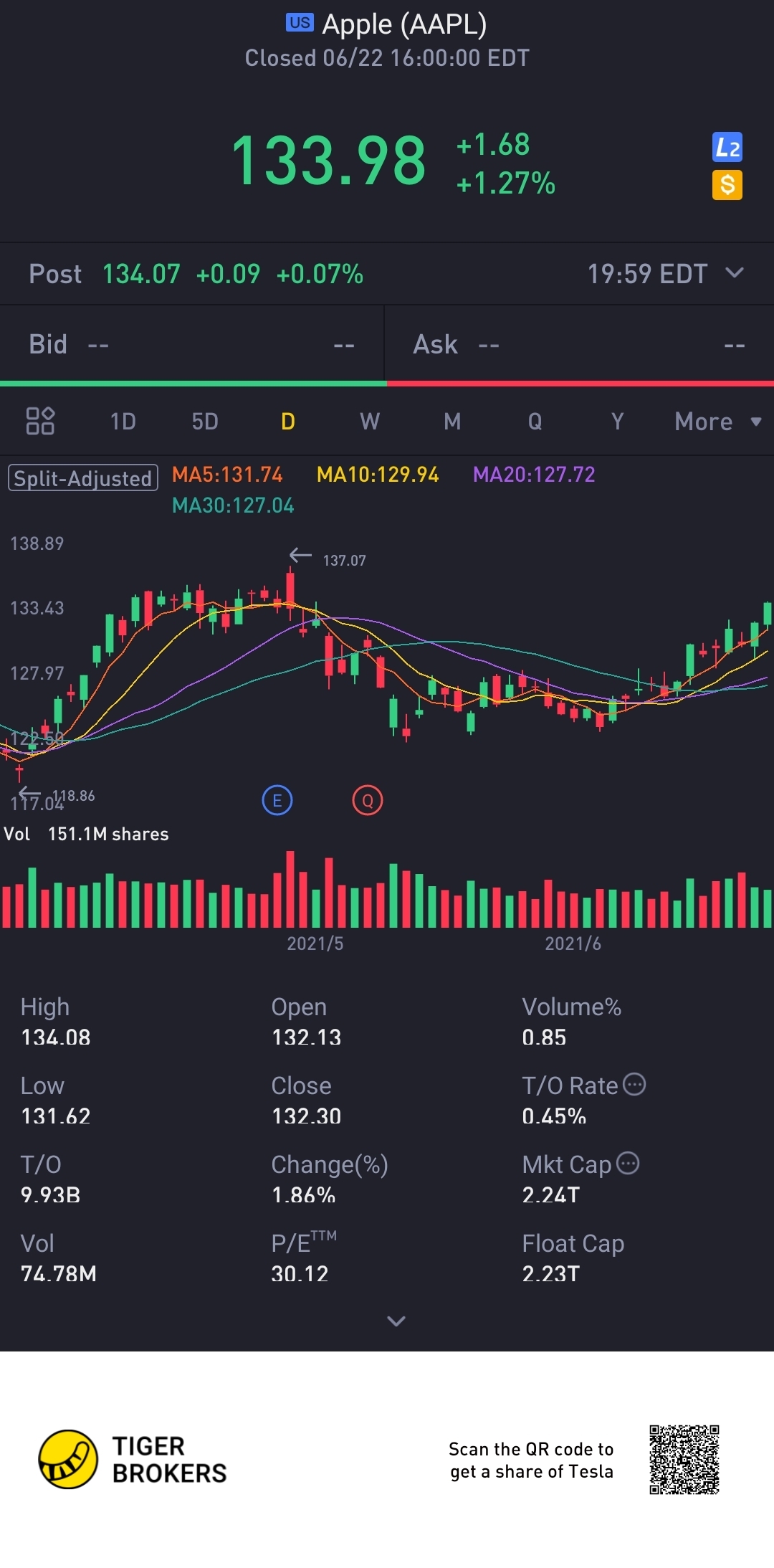
Task: Tap the +1.27% change value
Action: 506,184
